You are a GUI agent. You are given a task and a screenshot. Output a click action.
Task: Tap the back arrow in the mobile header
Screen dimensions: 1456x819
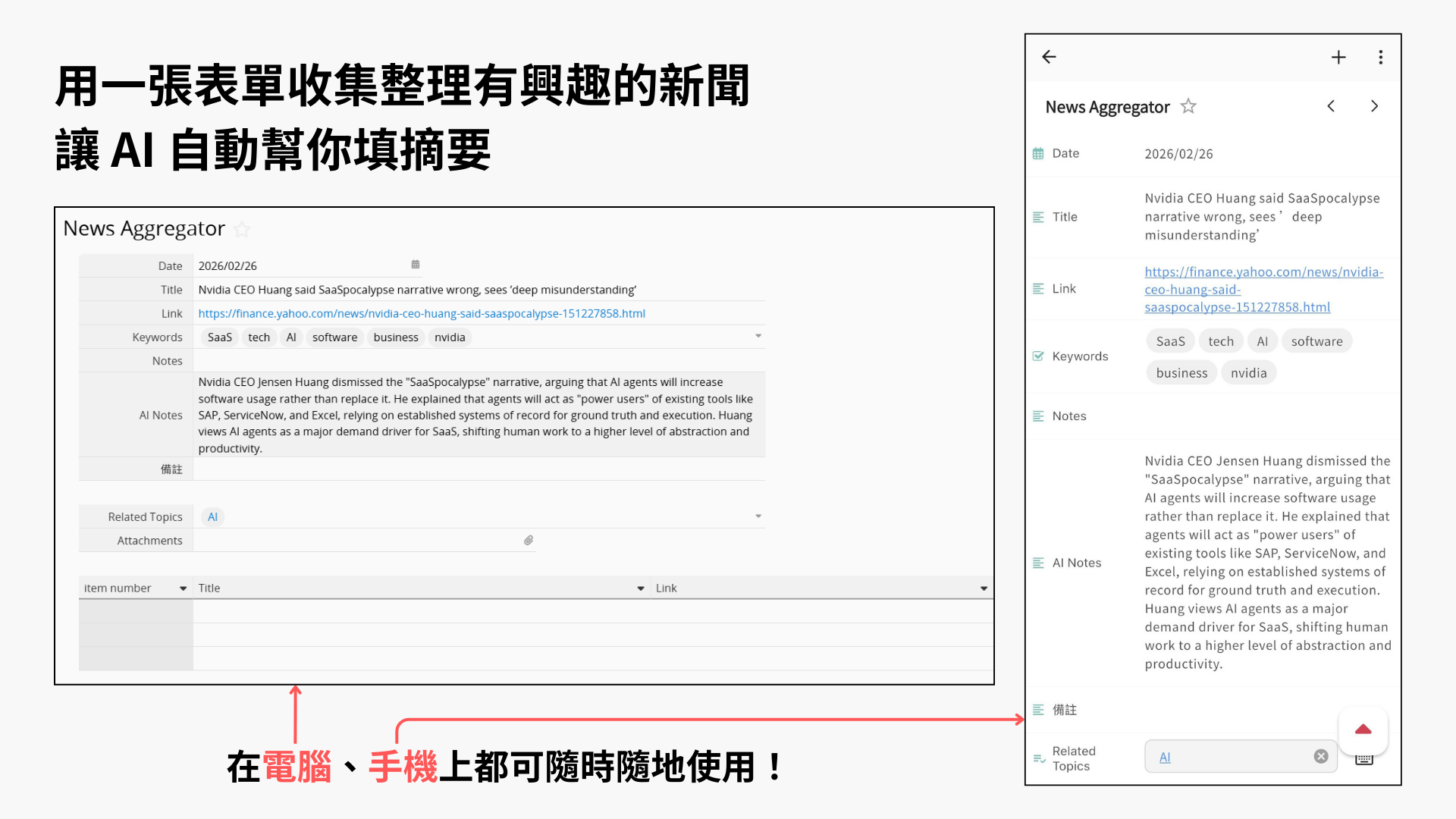tap(1049, 57)
